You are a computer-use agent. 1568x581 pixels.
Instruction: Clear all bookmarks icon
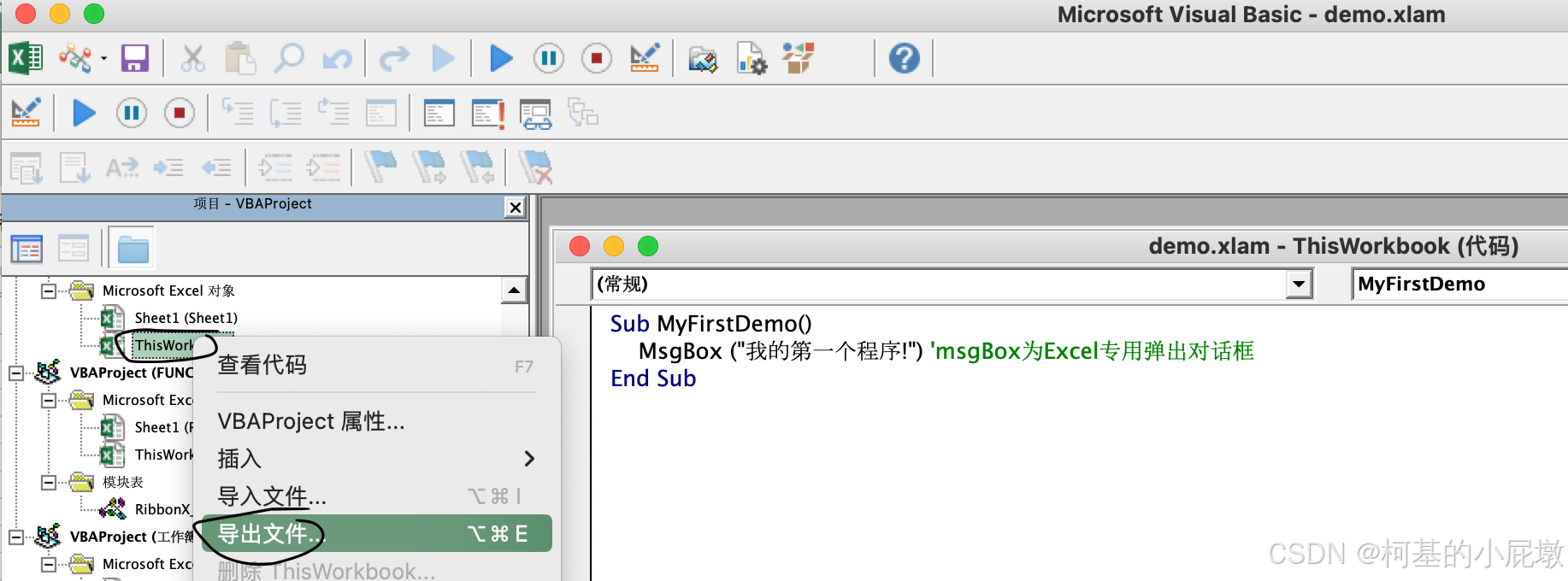(535, 167)
